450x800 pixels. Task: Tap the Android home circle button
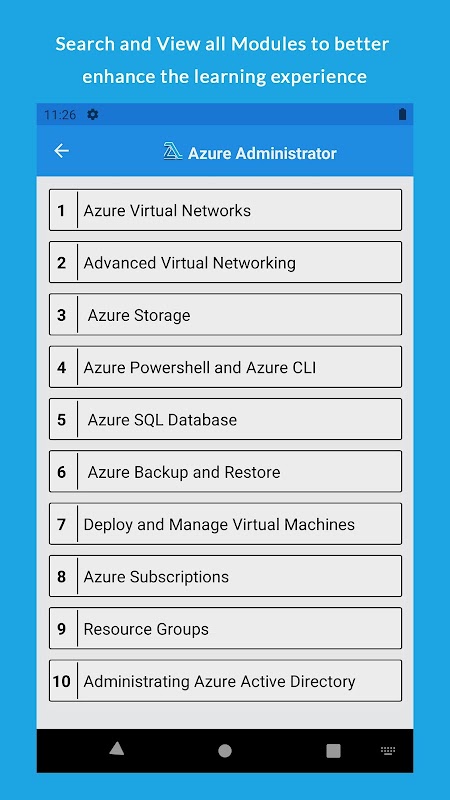click(225, 751)
